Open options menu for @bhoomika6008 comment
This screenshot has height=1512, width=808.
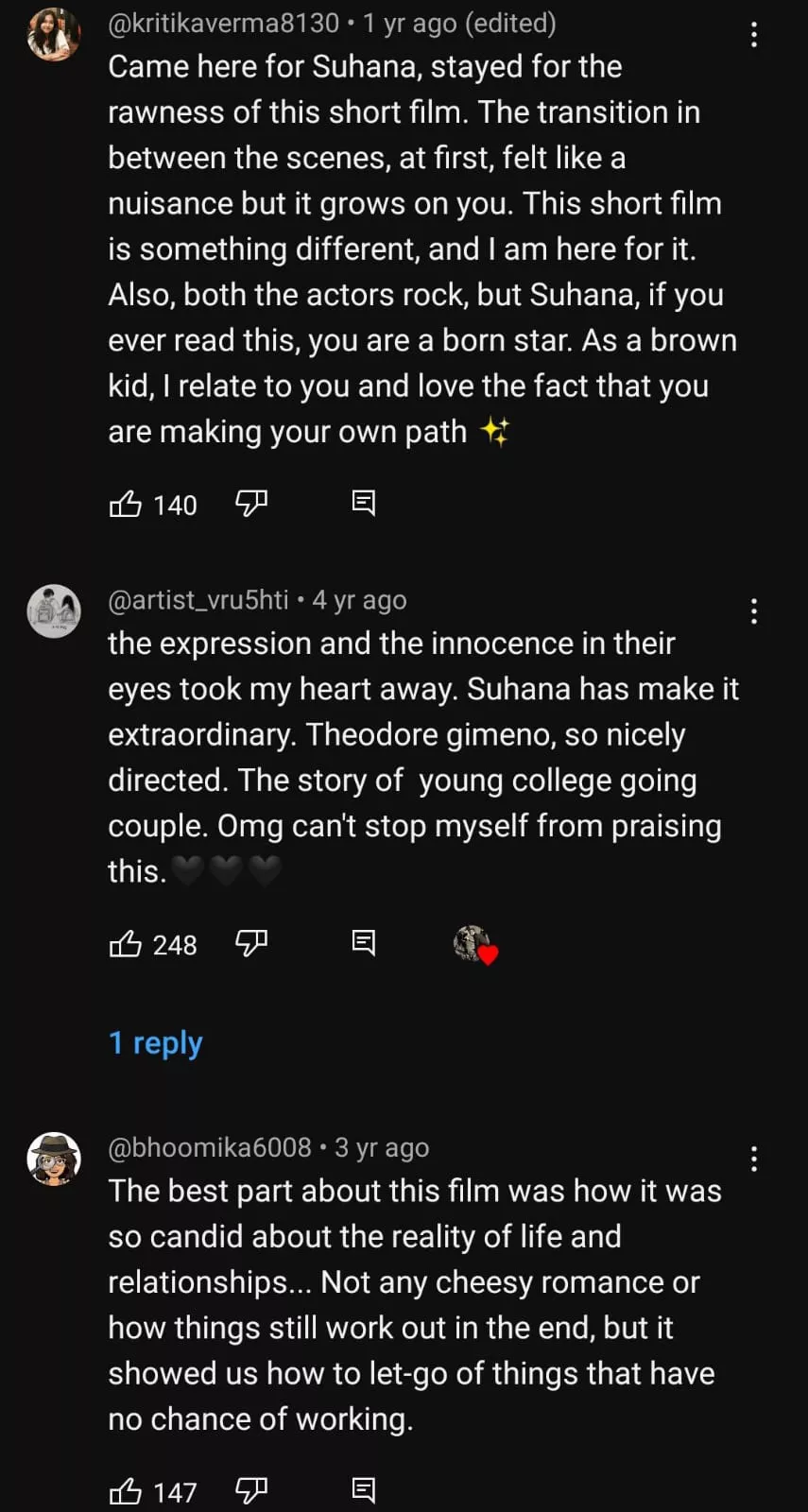(x=753, y=1159)
